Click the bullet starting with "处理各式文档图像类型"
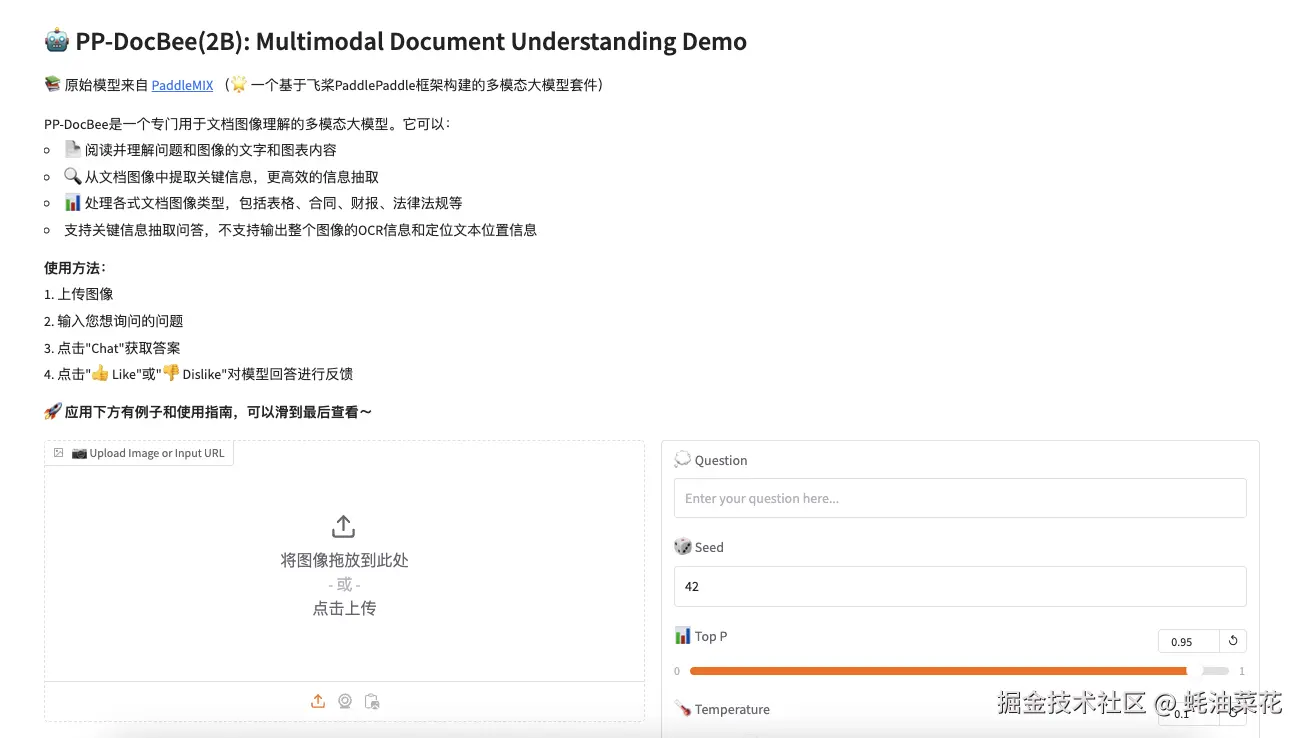 [x=263, y=203]
